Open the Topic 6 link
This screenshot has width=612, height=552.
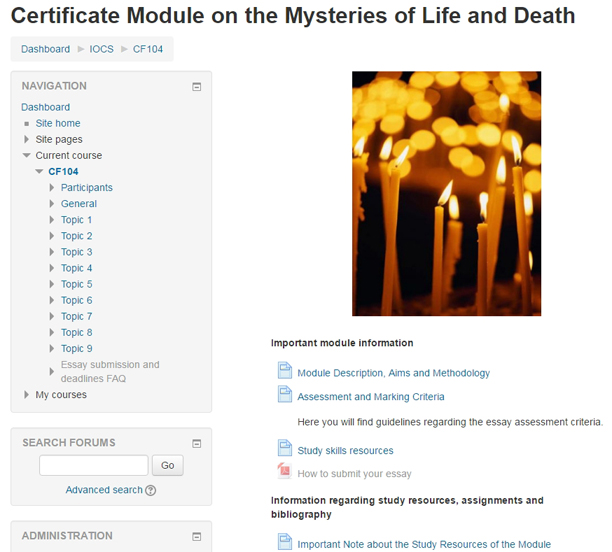[x=76, y=300]
